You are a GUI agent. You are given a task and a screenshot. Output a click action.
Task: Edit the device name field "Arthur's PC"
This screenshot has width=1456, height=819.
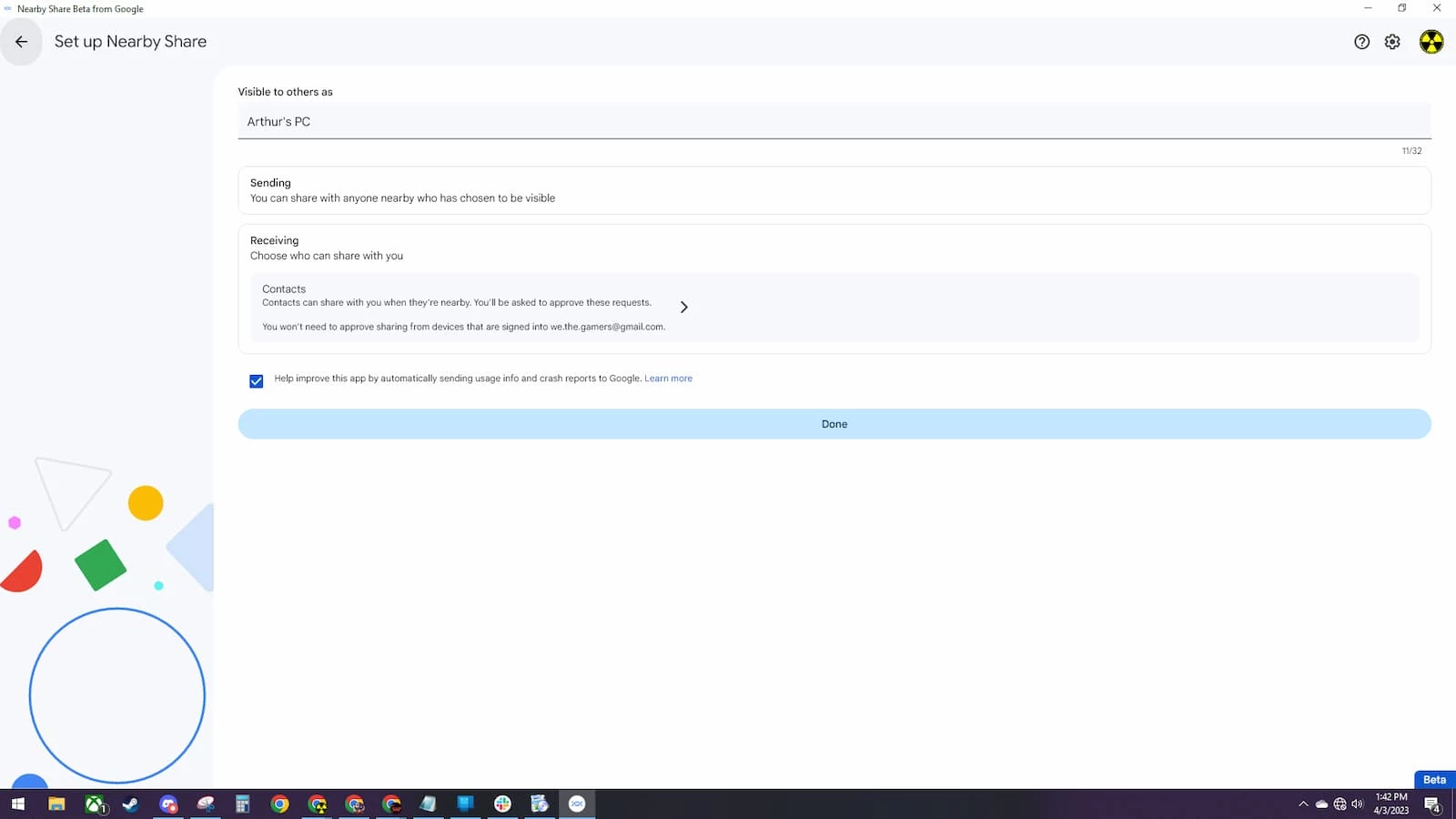point(834,122)
